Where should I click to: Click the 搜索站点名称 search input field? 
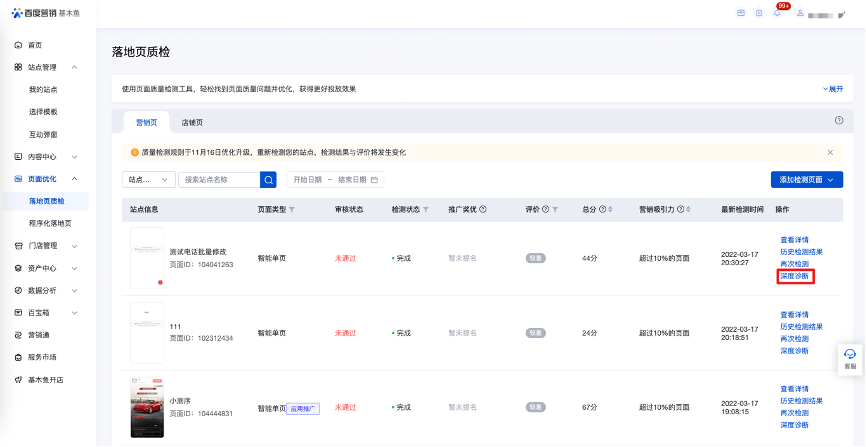click(x=217, y=180)
